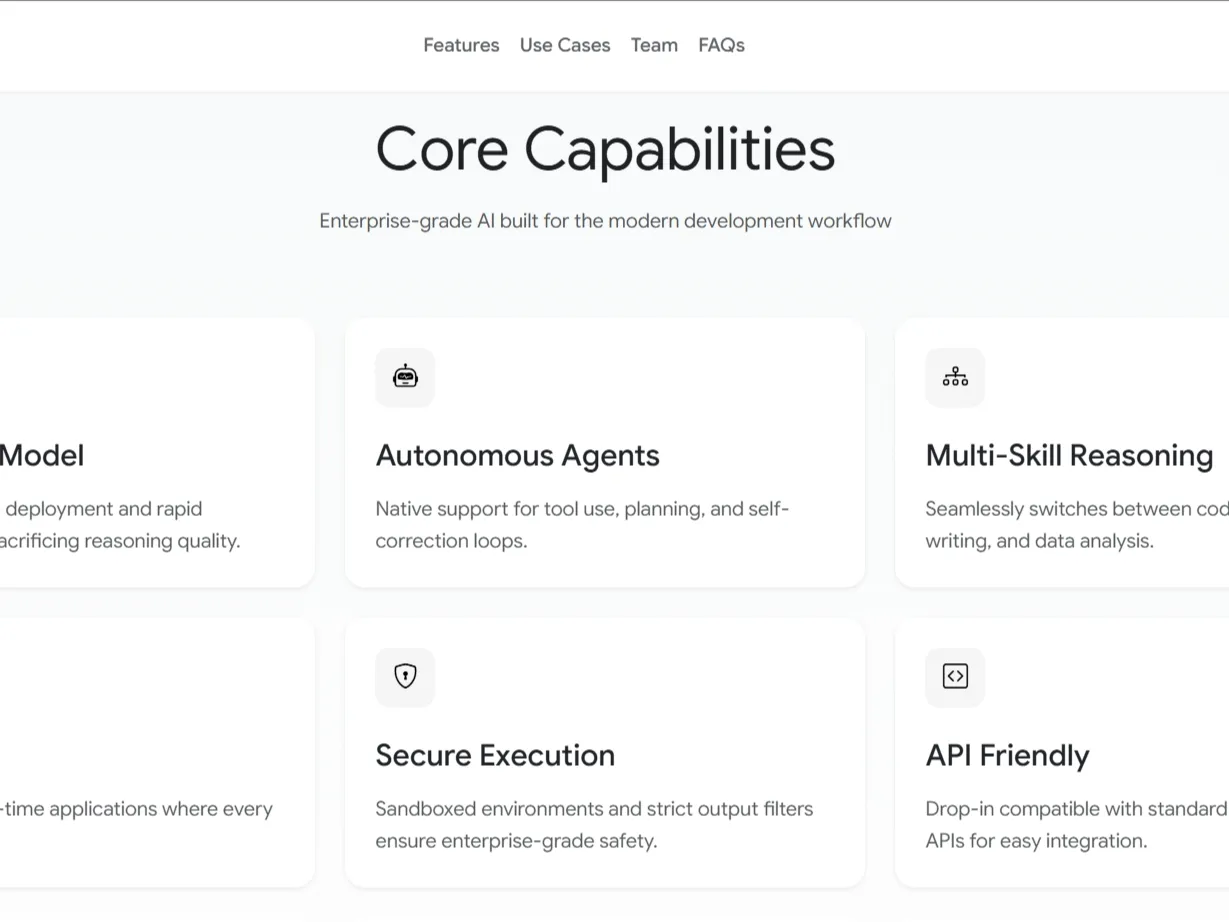This screenshot has width=1229, height=922.
Task: Click the robot icon for Autonomous Agents
Action: click(x=405, y=377)
